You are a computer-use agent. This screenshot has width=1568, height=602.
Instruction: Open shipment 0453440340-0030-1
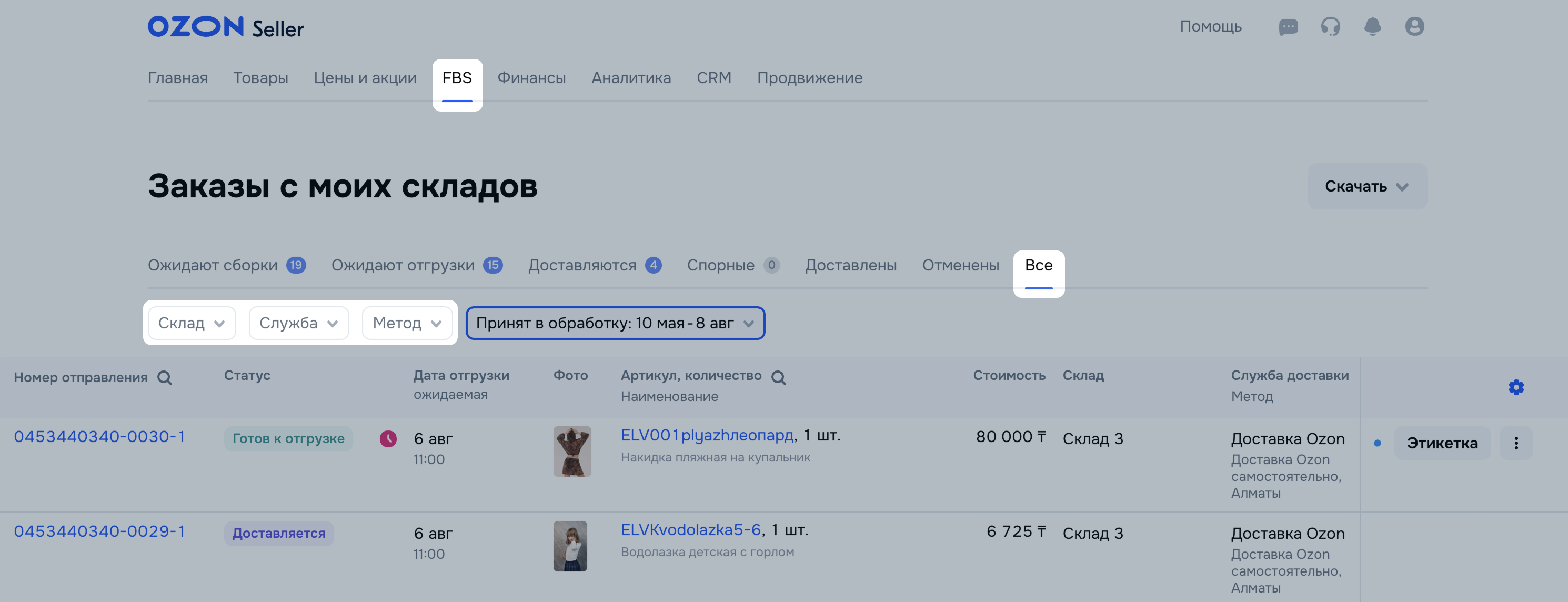[x=99, y=436]
